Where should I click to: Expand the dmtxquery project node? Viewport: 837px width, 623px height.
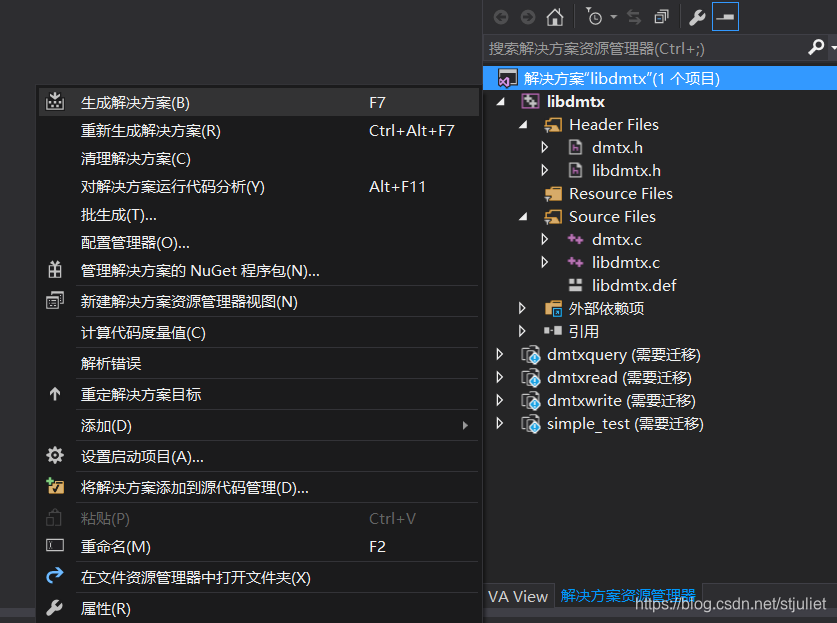coord(500,354)
